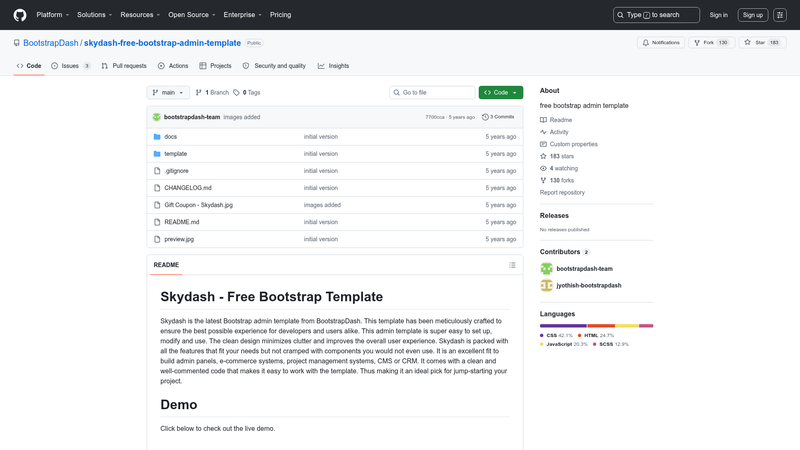Select the Code tab

pyautogui.click(x=29, y=66)
